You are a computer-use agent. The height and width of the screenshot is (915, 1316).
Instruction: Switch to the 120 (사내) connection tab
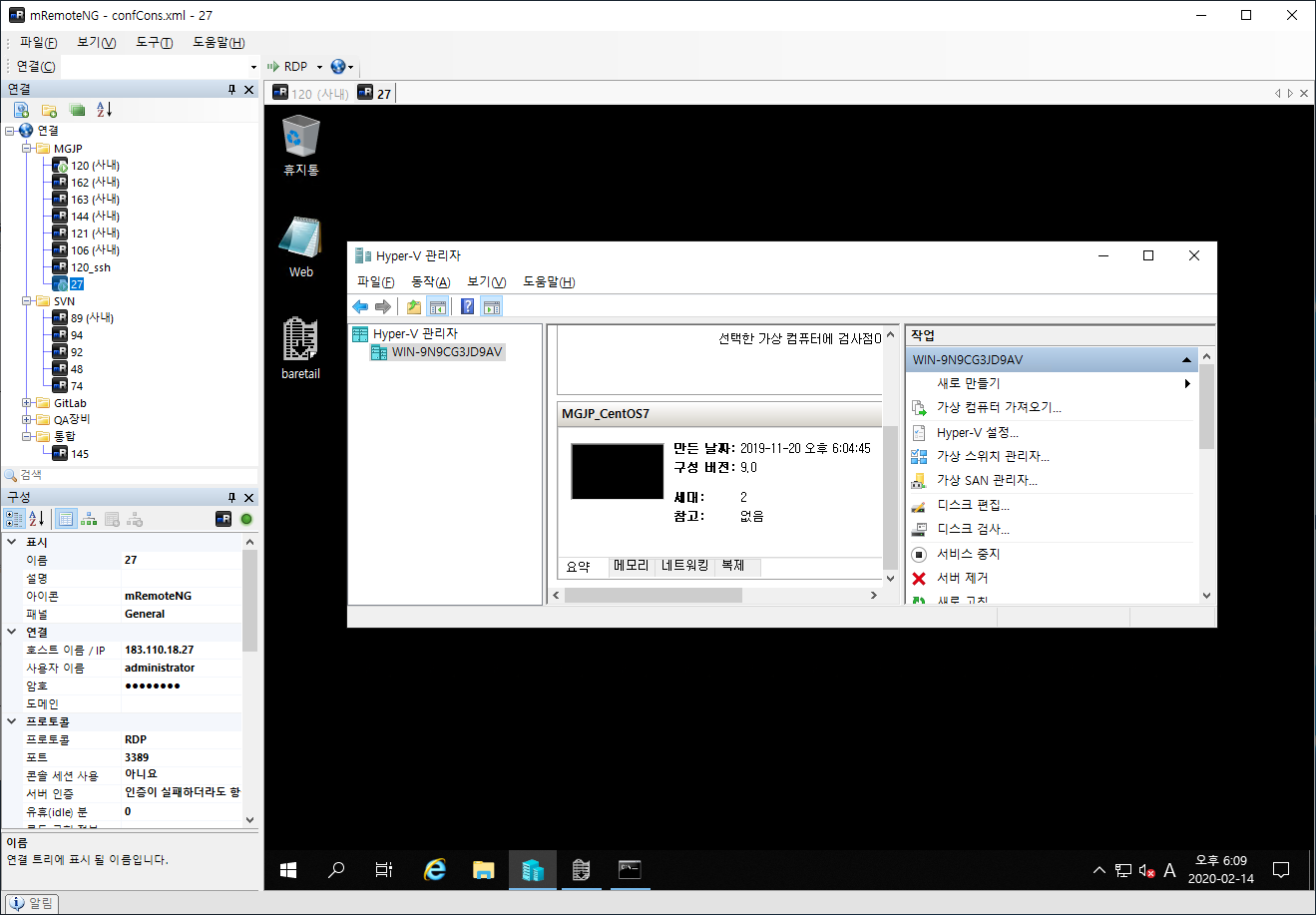coord(310,93)
